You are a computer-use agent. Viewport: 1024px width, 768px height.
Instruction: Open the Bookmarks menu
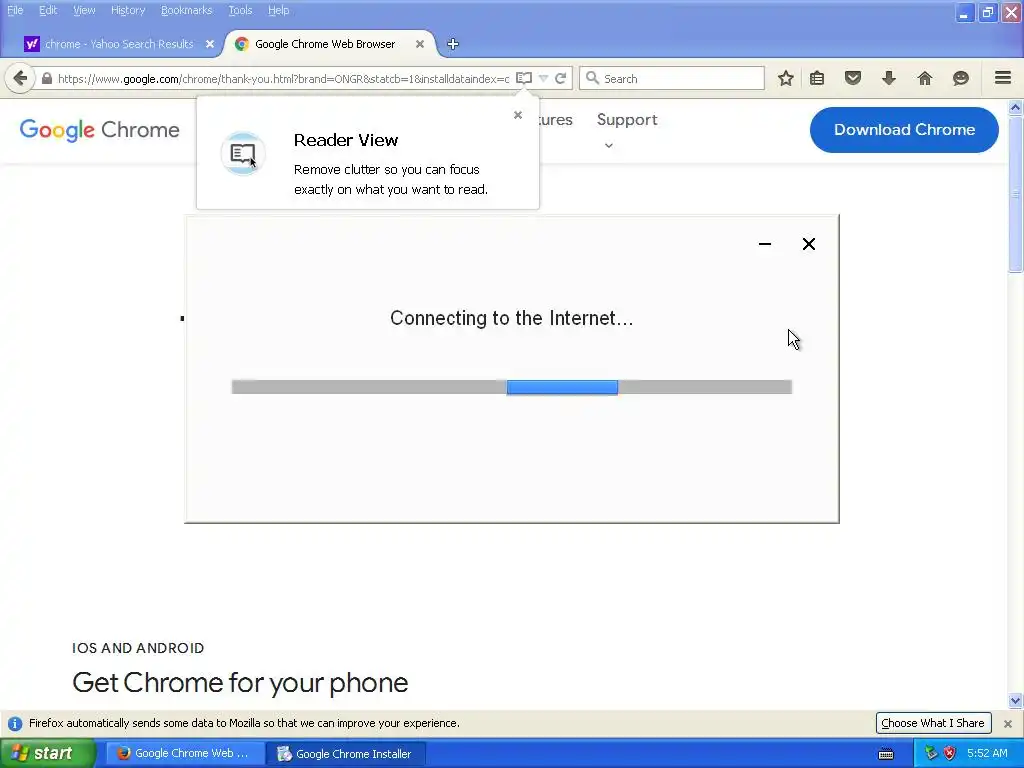186,10
